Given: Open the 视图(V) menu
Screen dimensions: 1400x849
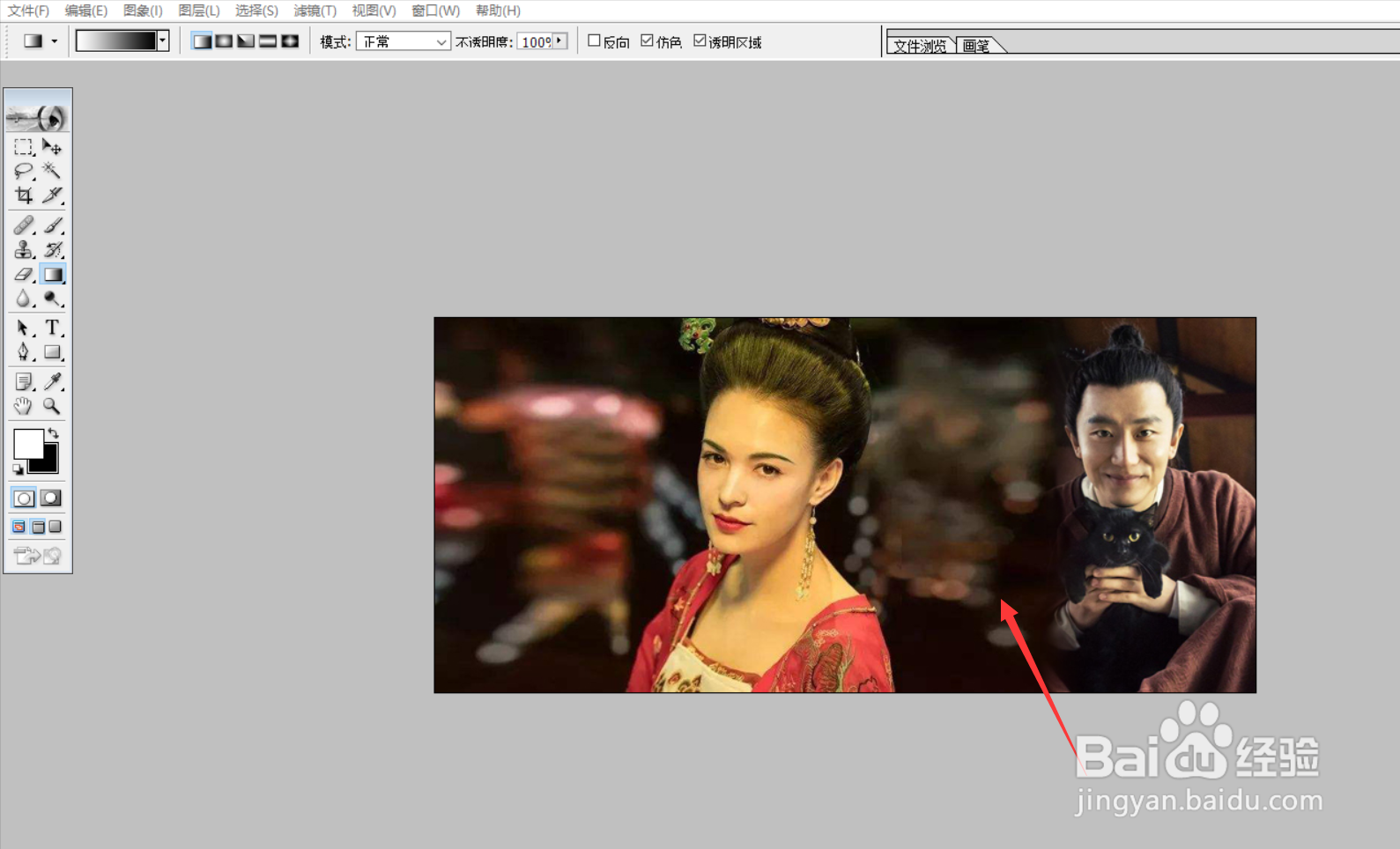Looking at the screenshot, I should [374, 11].
